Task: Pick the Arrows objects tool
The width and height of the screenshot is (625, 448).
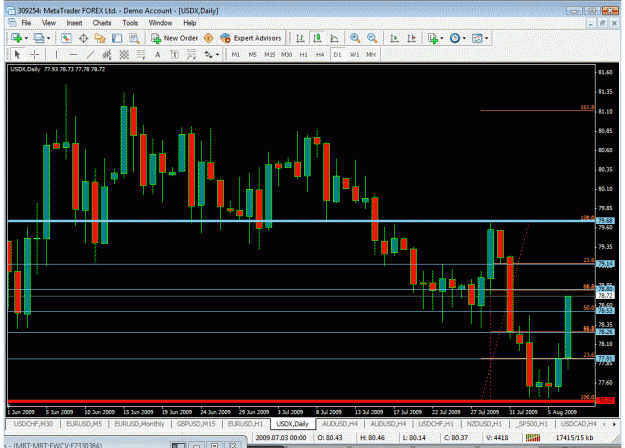Action: 208,55
